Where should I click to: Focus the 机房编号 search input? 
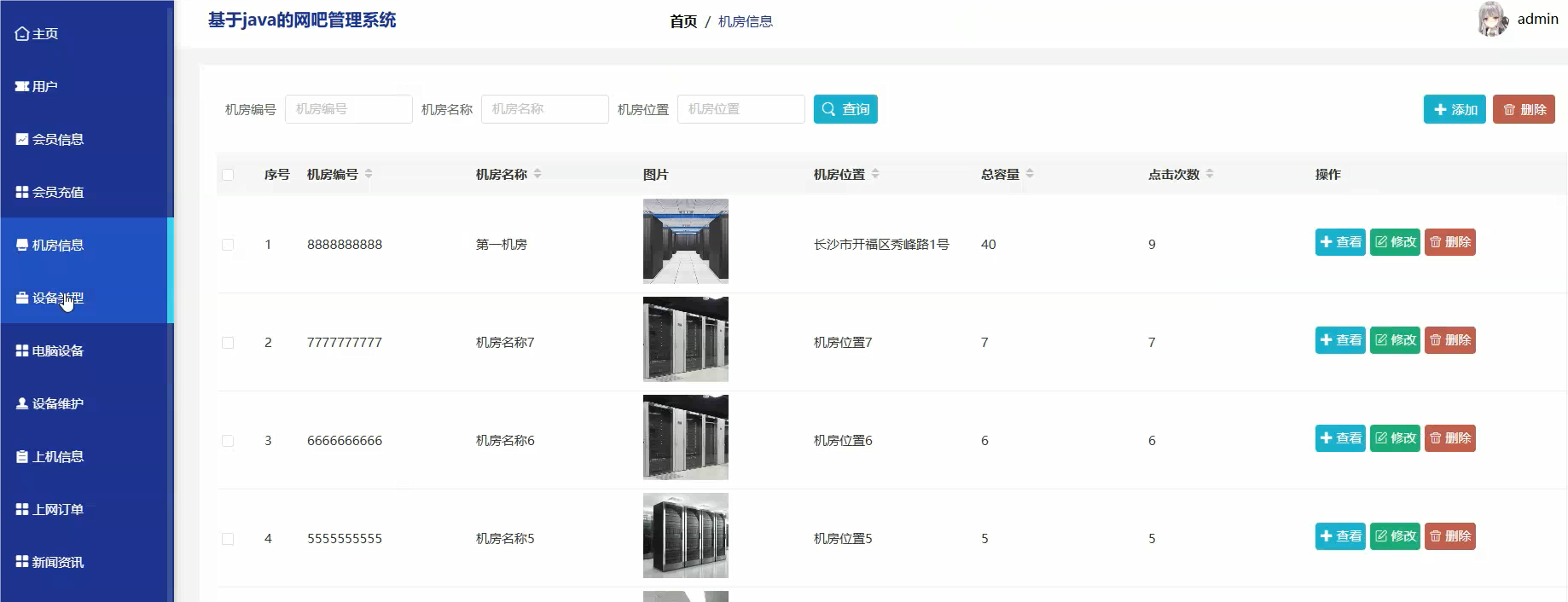click(x=349, y=109)
